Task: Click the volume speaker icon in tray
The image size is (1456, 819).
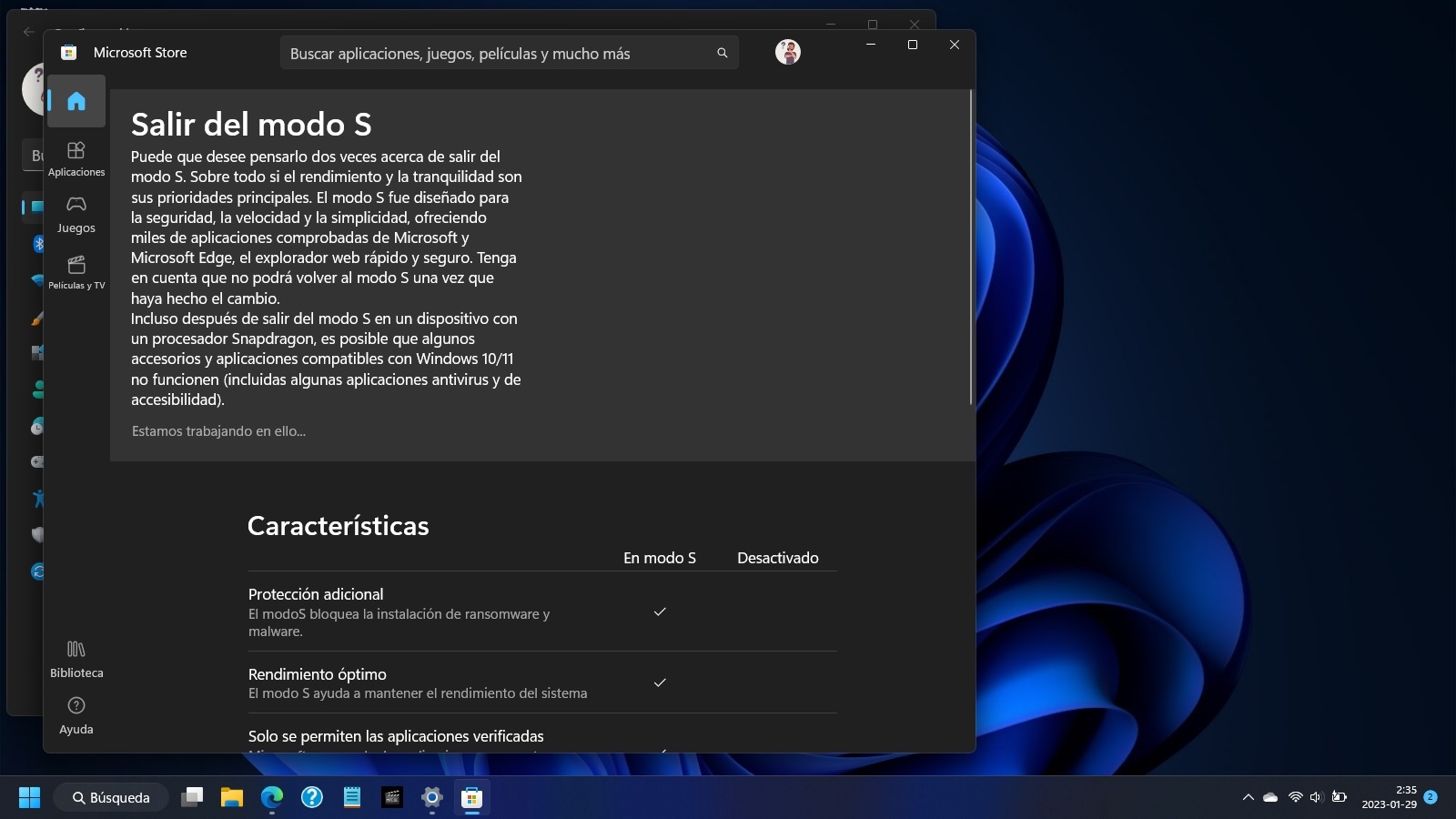Action: (1316, 797)
